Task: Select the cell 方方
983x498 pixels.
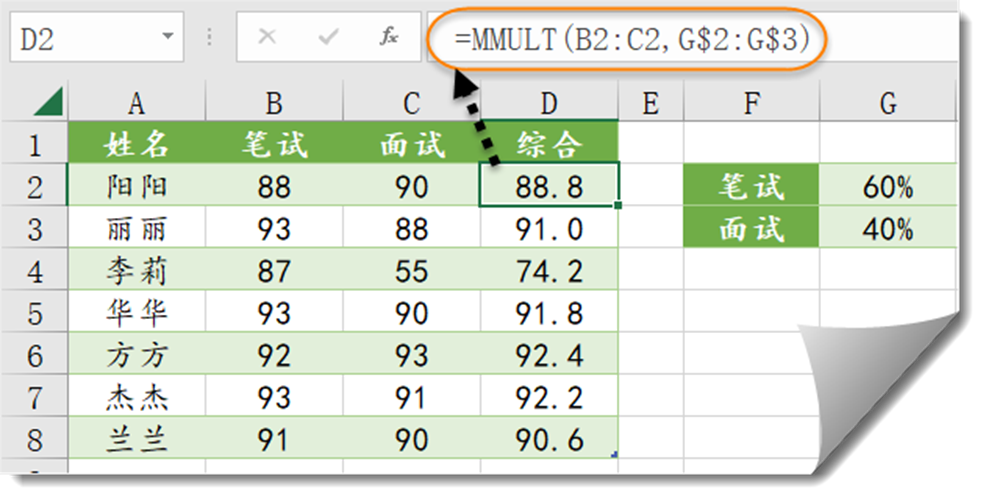Action: click(137, 354)
